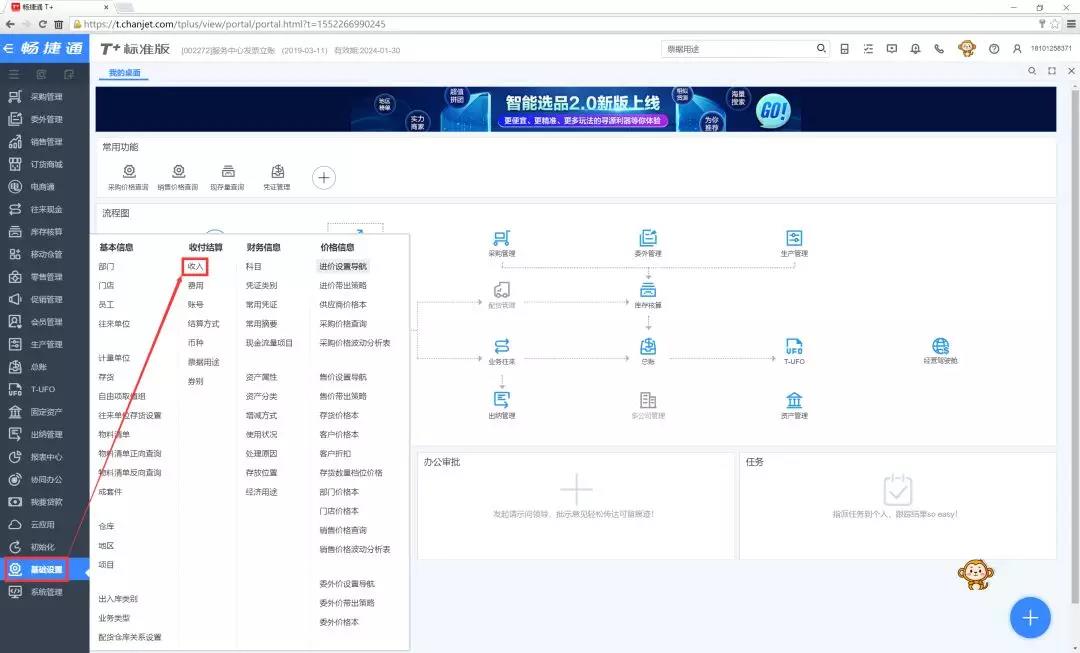Open 电商通 in the left sidebar
Screen dimensions: 1080x653
(x=41, y=187)
